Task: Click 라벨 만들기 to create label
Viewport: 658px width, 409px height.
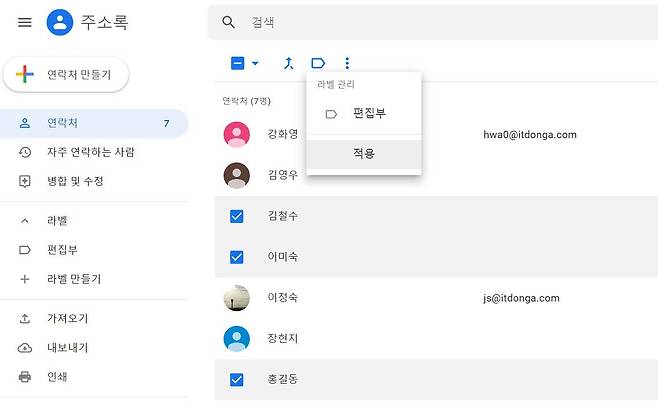Action: tap(73, 279)
